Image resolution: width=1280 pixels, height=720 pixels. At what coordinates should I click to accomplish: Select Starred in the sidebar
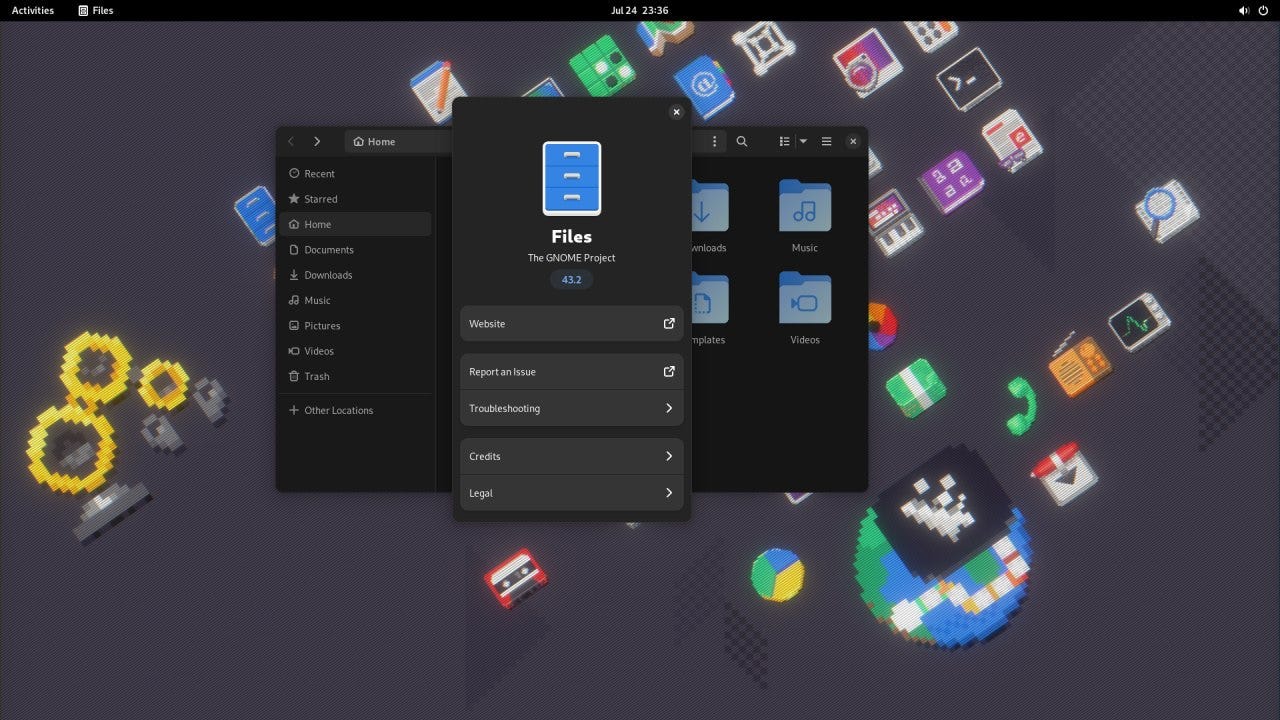356,199
